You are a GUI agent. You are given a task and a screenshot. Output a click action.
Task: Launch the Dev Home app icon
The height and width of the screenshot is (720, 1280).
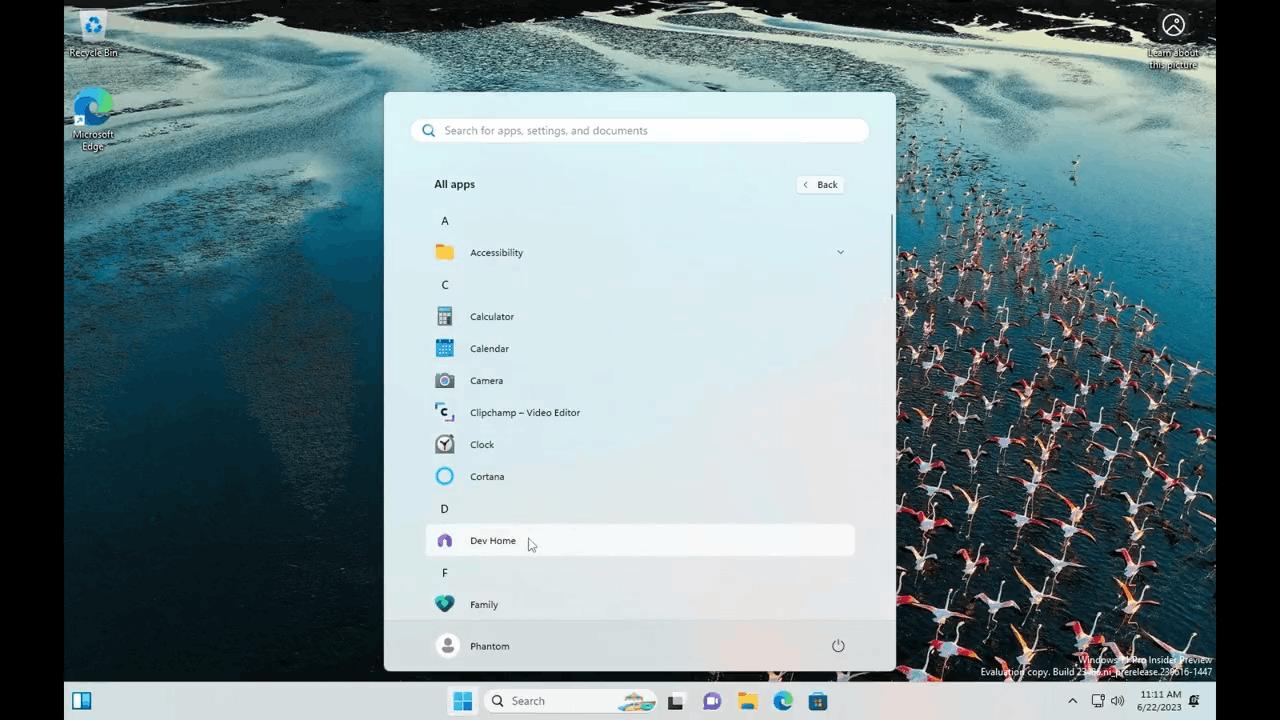445,540
